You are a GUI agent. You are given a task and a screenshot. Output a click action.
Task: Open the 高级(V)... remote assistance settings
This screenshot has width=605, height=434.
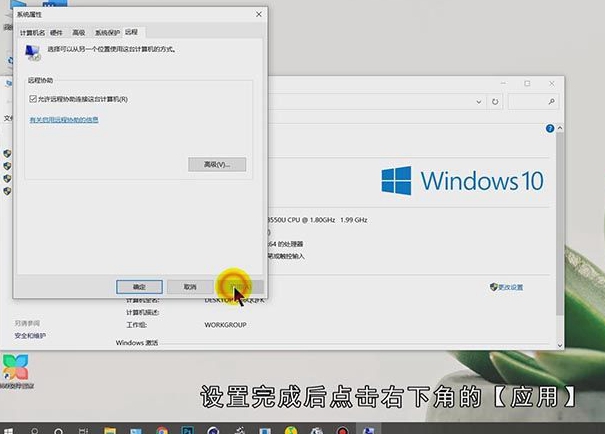(217, 164)
